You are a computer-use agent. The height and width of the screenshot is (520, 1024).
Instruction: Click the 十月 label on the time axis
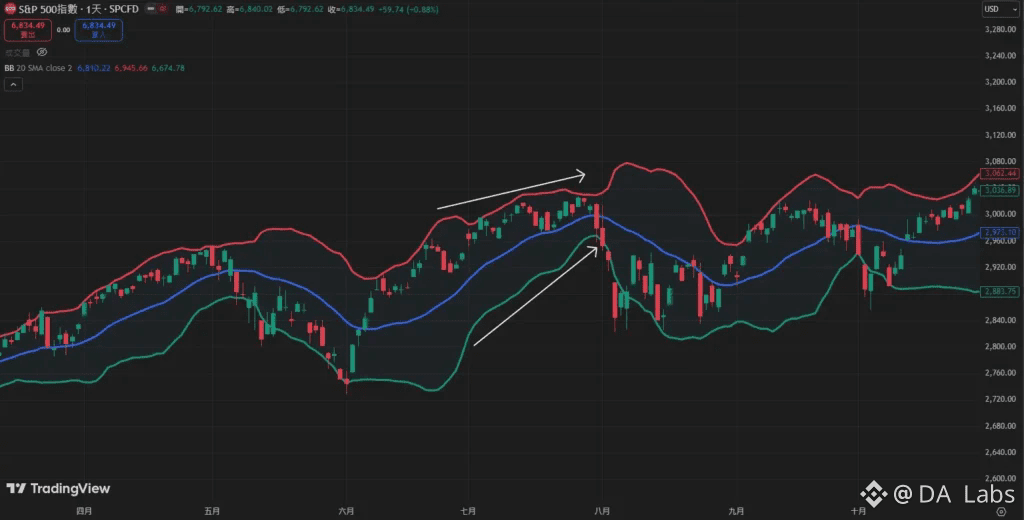pyautogui.click(x=858, y=511)
